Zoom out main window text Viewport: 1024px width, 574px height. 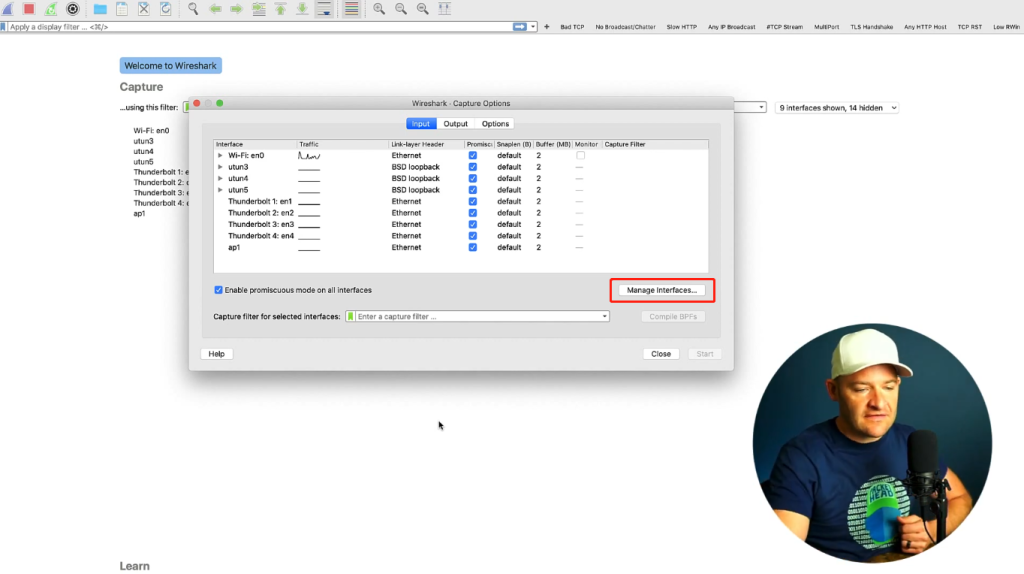tap(401, 8)
